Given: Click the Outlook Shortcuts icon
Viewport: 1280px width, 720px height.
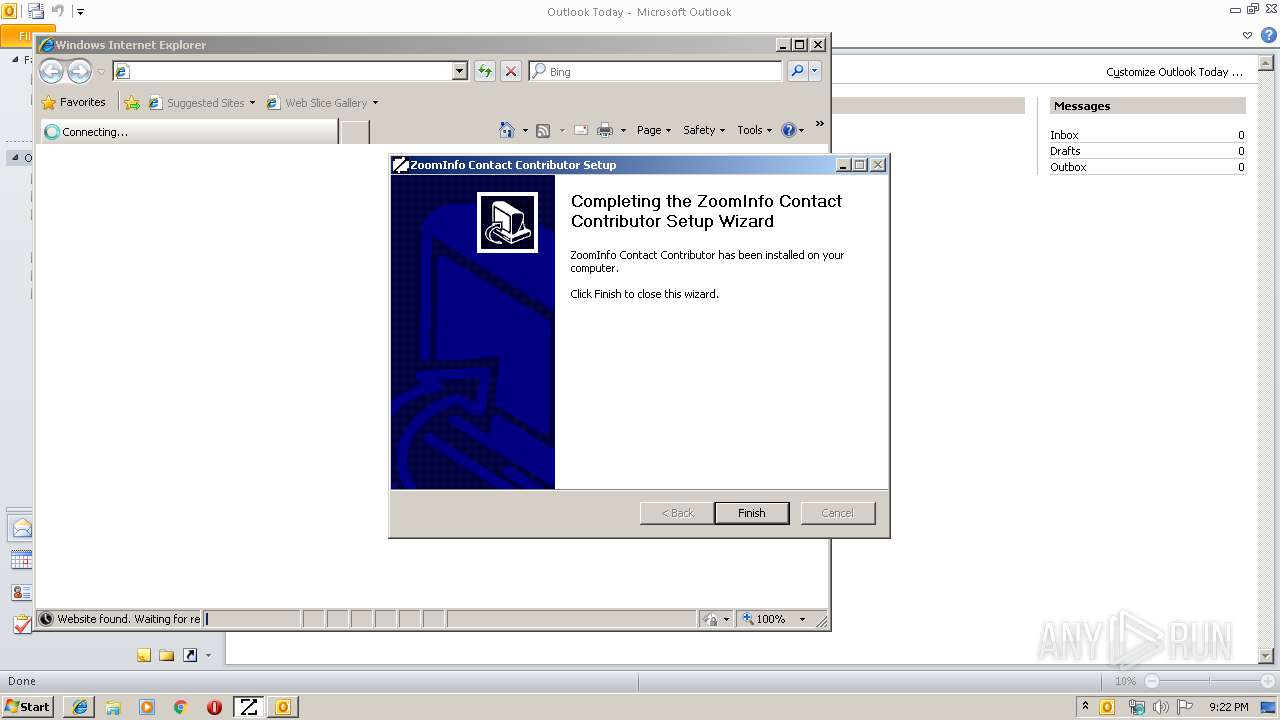Looking at the screenshot, I should [189, 655].
